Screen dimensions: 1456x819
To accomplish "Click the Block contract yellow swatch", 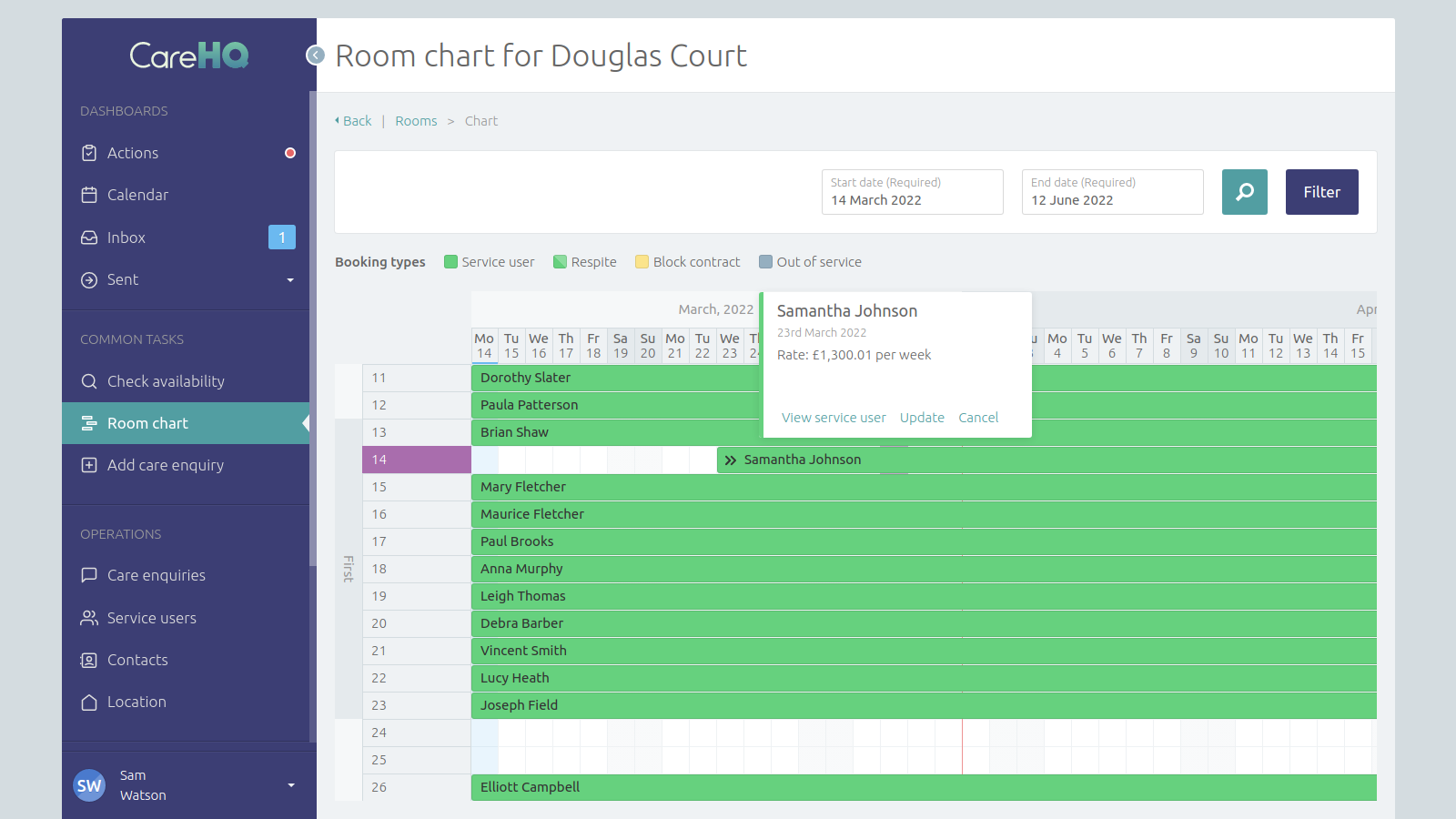I will pos(642,262).
